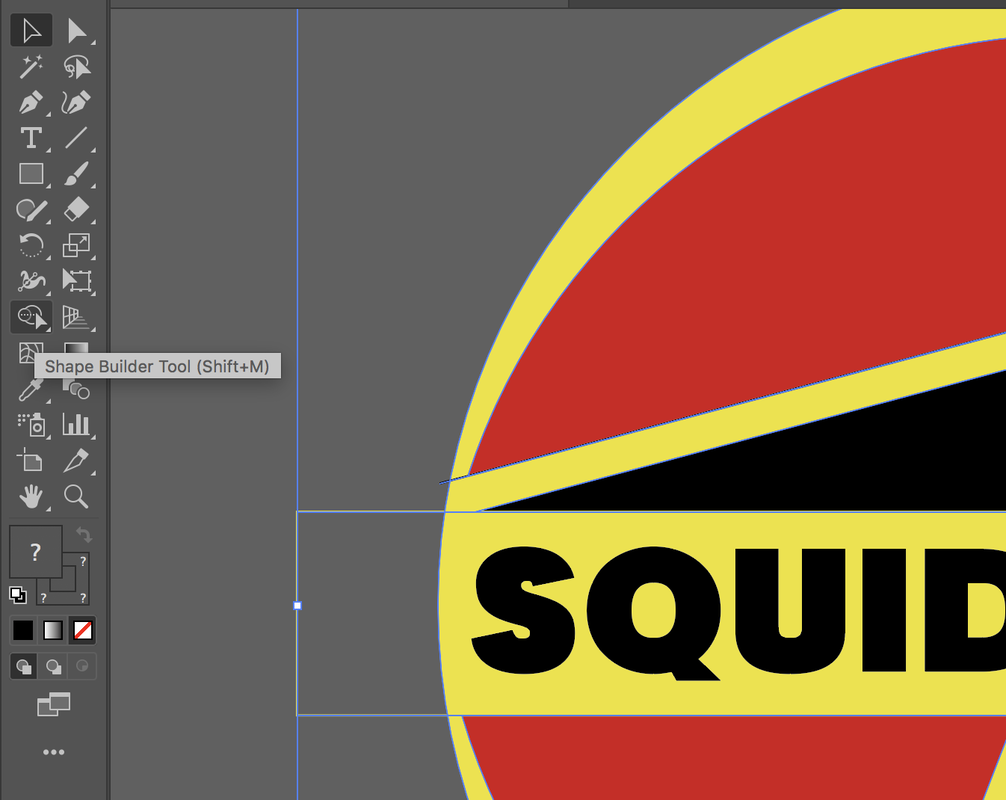Activate the Curvature tool
This screenshot has height=800, width=1006.
(76, 103)
